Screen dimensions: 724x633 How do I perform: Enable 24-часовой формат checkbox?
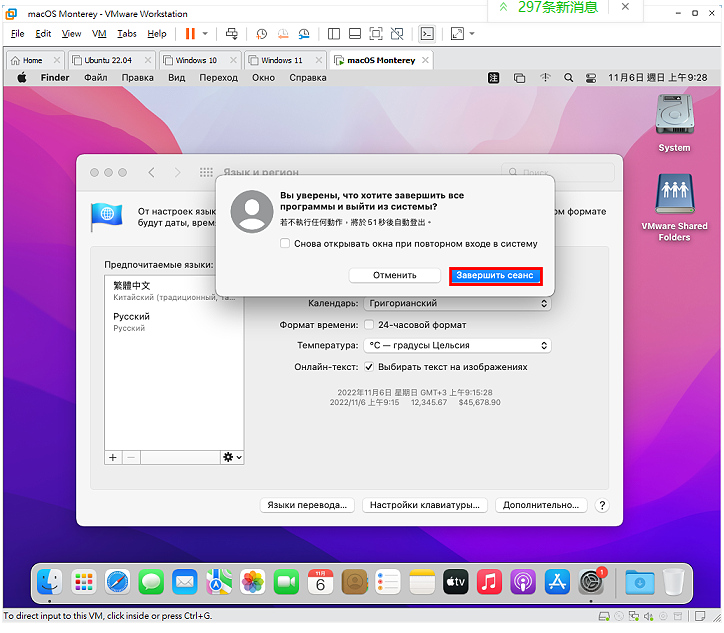(369, 325)
